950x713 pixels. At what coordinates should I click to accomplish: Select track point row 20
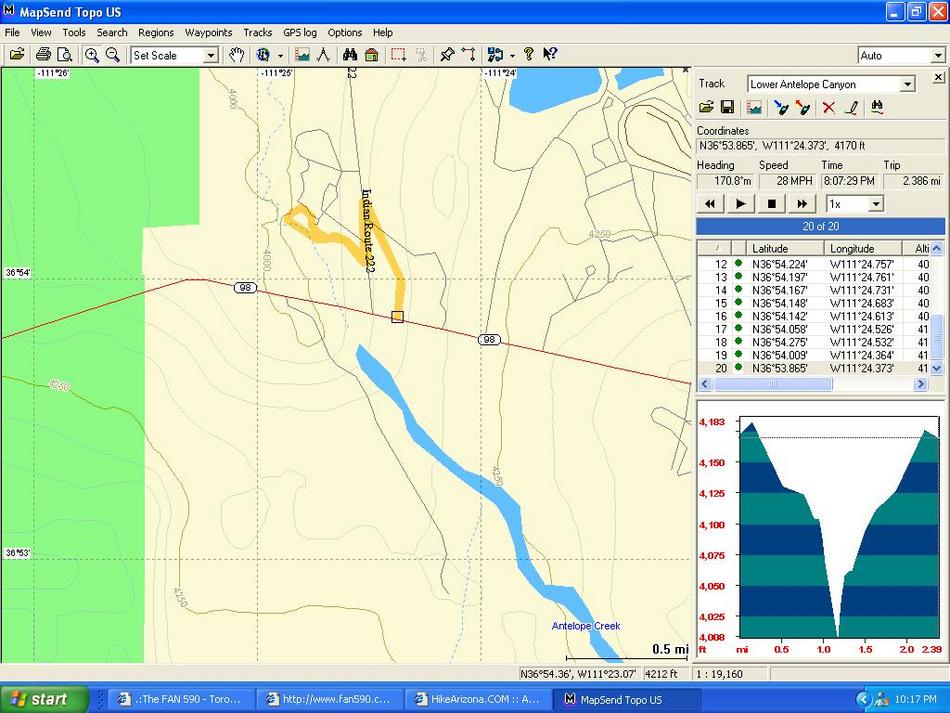tap(814, 368)
